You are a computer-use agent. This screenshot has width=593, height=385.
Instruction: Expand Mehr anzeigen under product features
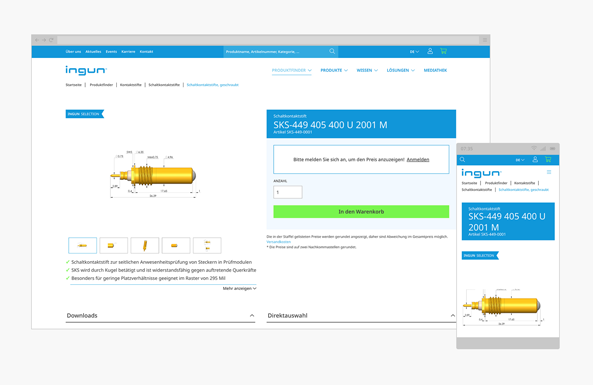coord(239,289)
